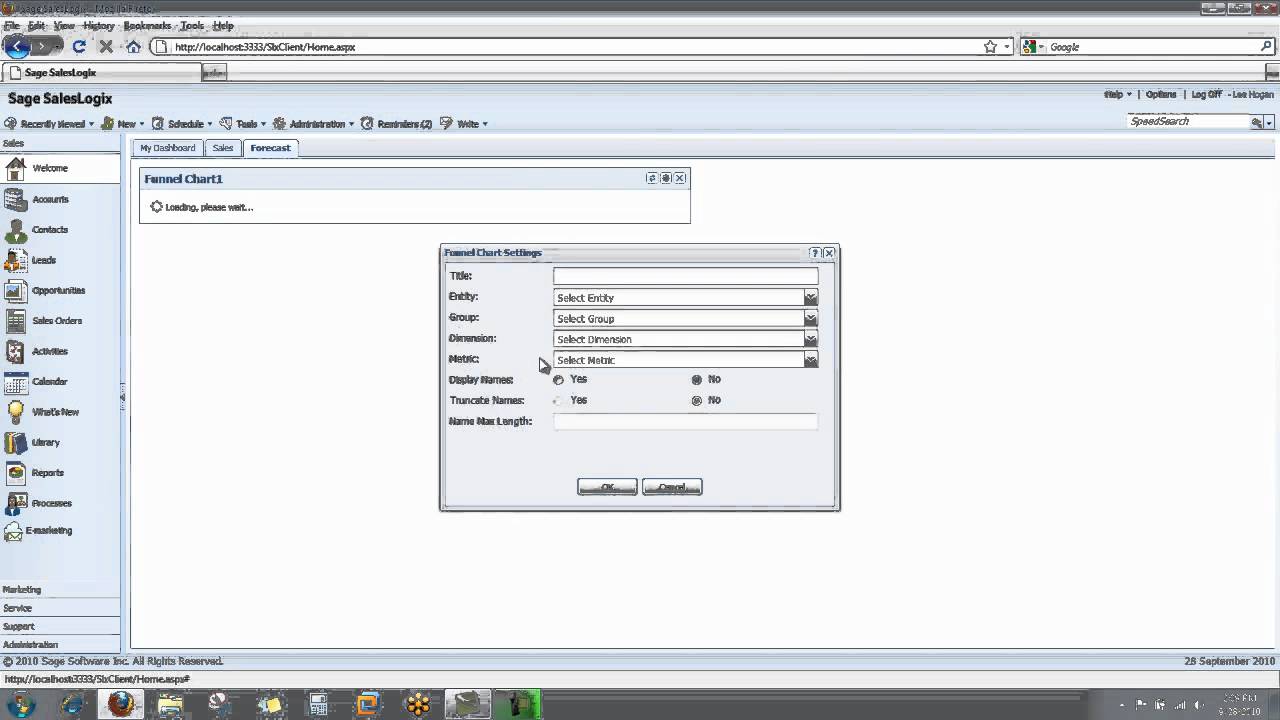The image size is (1280, 720).
Task: Click the browser Home button
Action: point(133,47)
